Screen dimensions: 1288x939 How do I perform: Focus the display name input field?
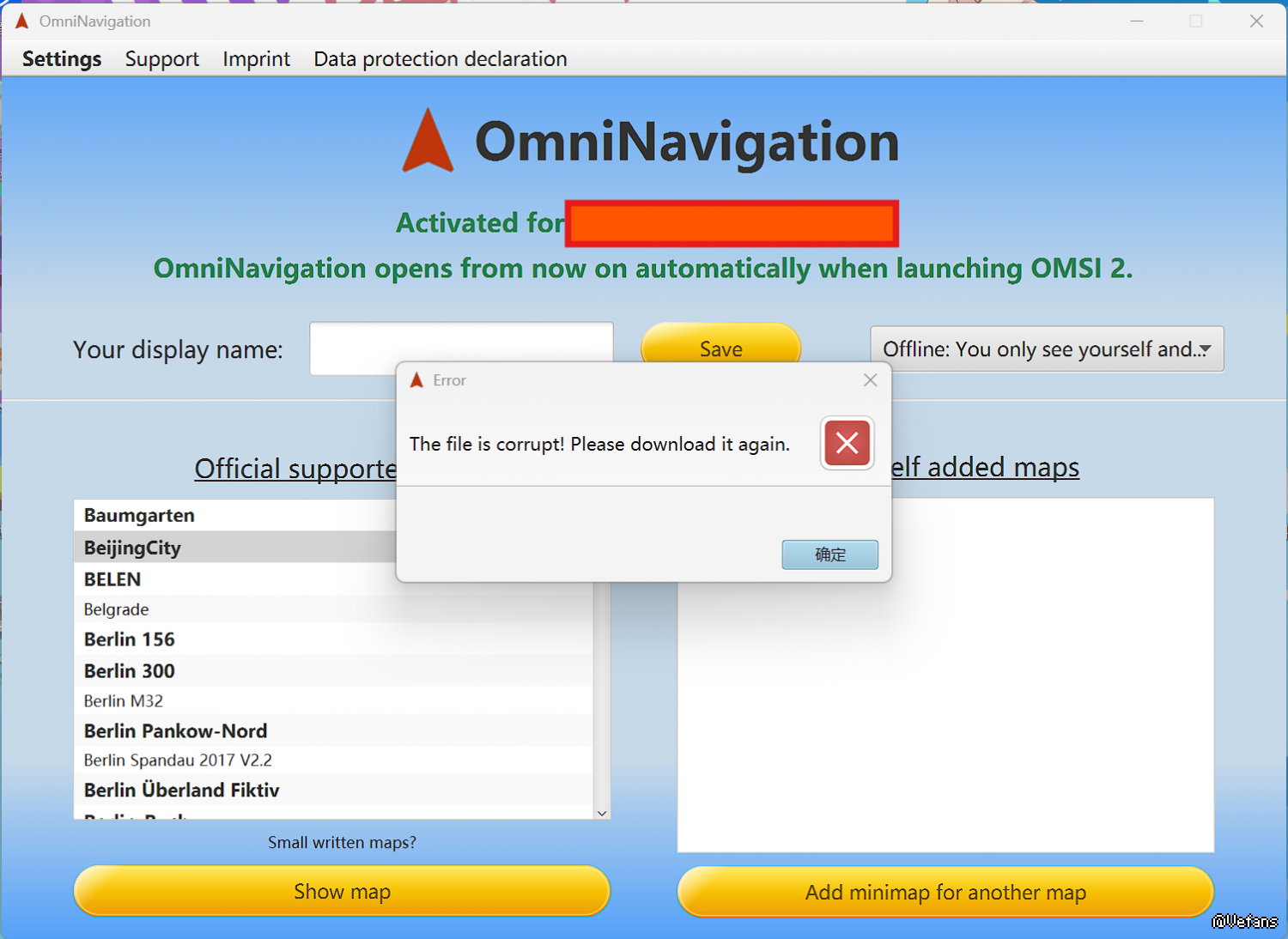coord(461,348)
